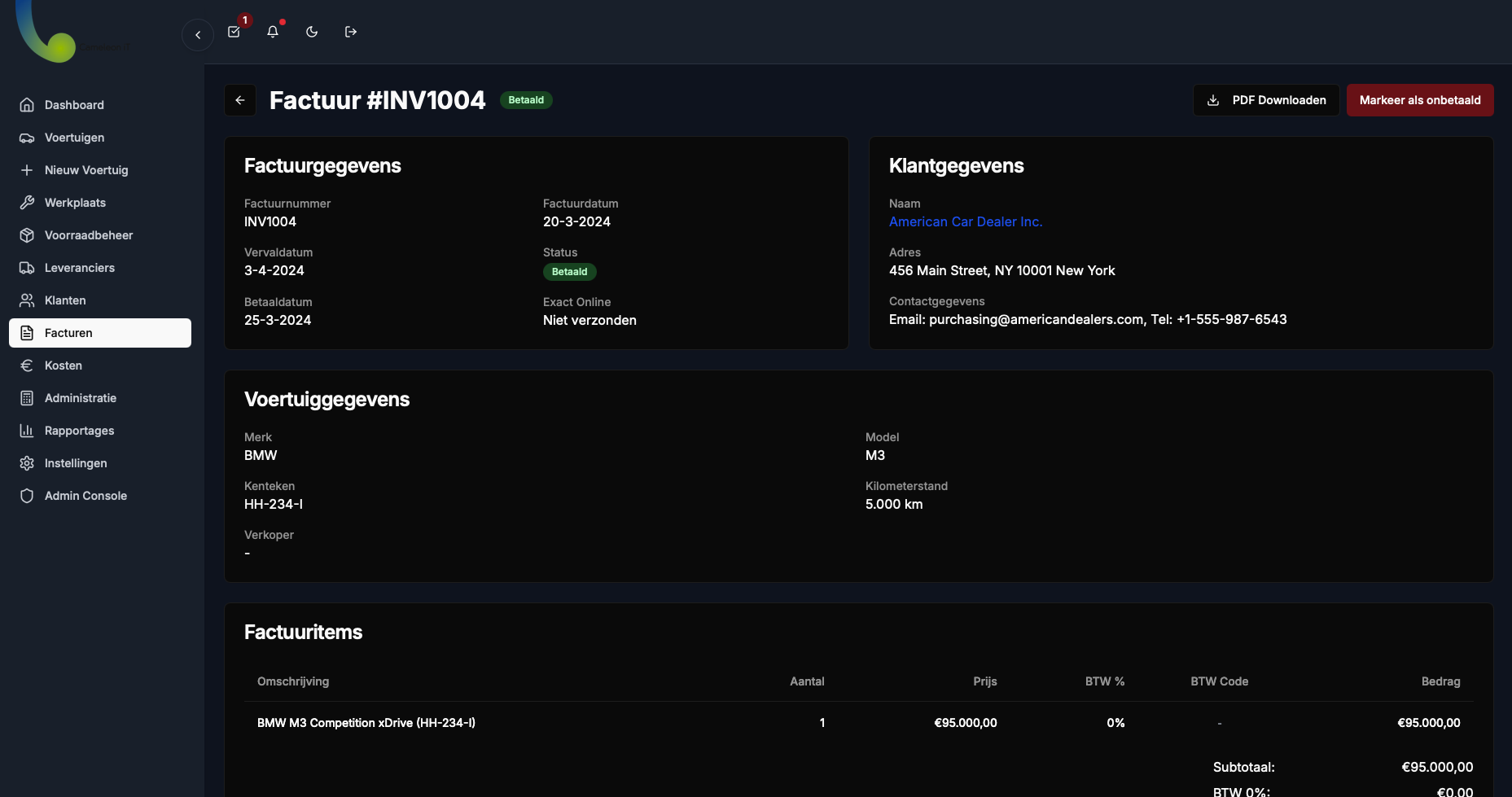Go to the Voertuigen section
Screen dimensions: 1512x797
[74, 138]
